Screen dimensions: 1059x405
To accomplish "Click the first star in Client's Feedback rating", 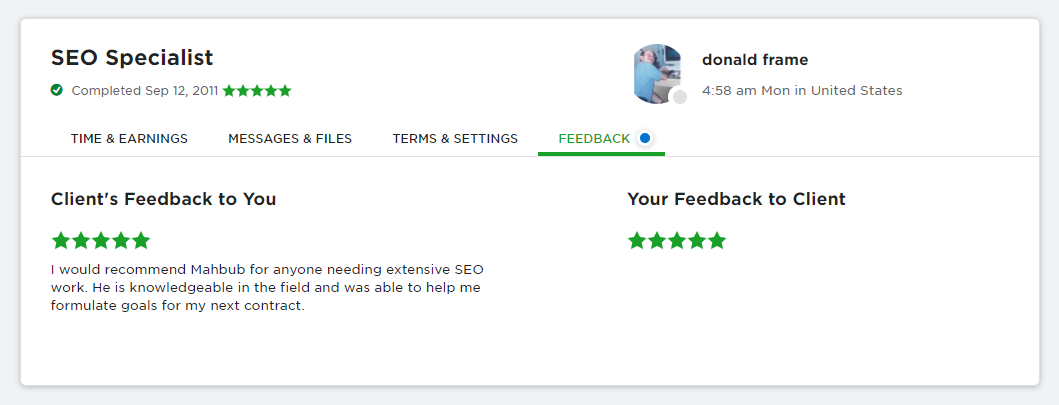I will click(x=61, y=241).
